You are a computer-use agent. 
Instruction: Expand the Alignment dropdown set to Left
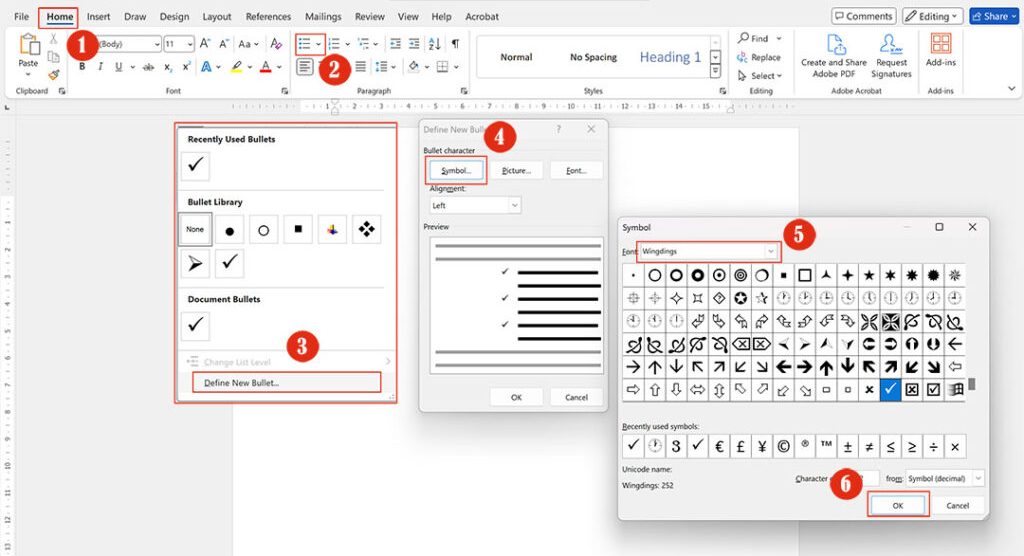pos(474,205)
